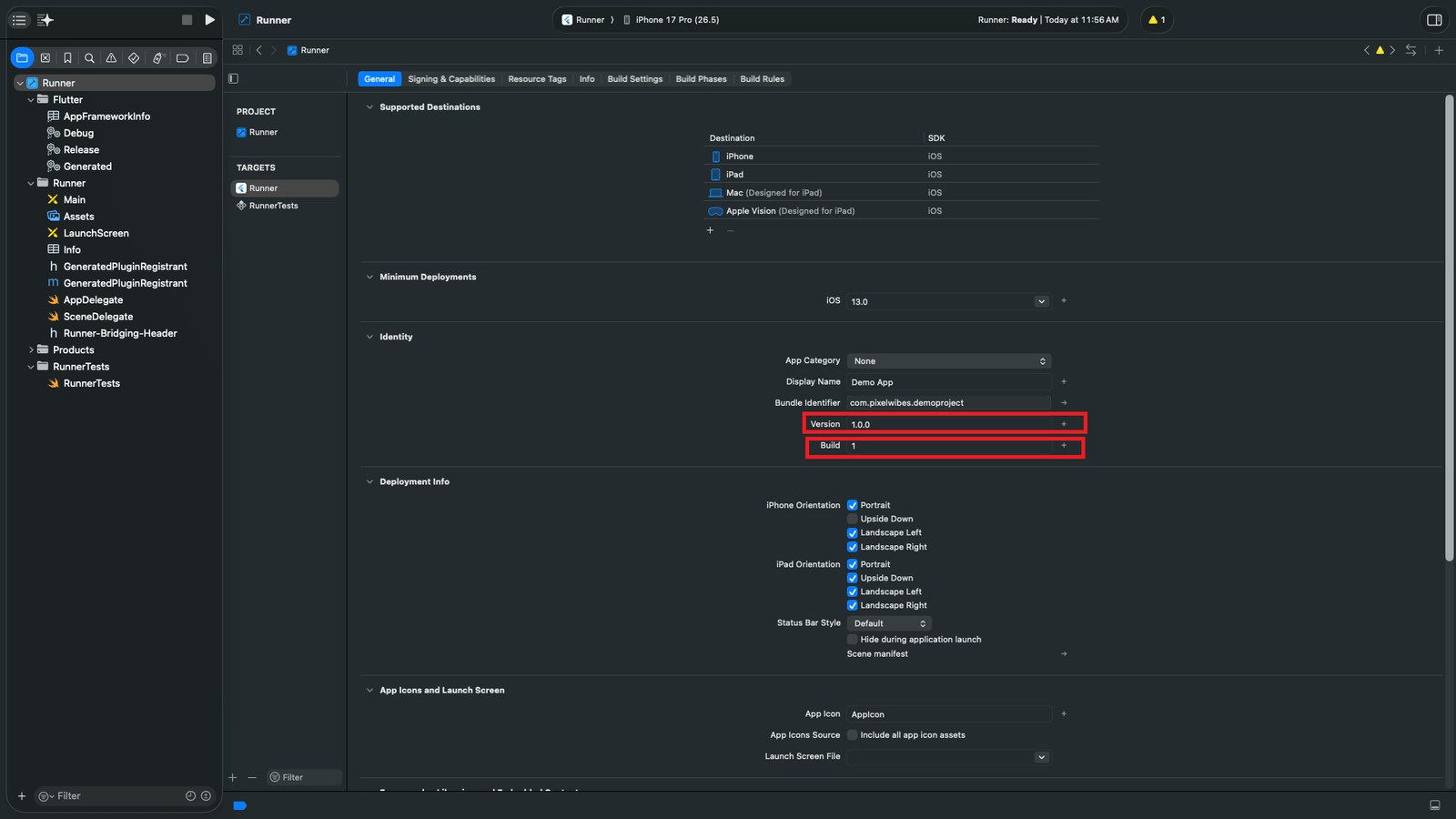Image resolution: width=1456 pixels, height=819 pixels.
Task: Open the Build Rules tab
Action: click(763, 79)
